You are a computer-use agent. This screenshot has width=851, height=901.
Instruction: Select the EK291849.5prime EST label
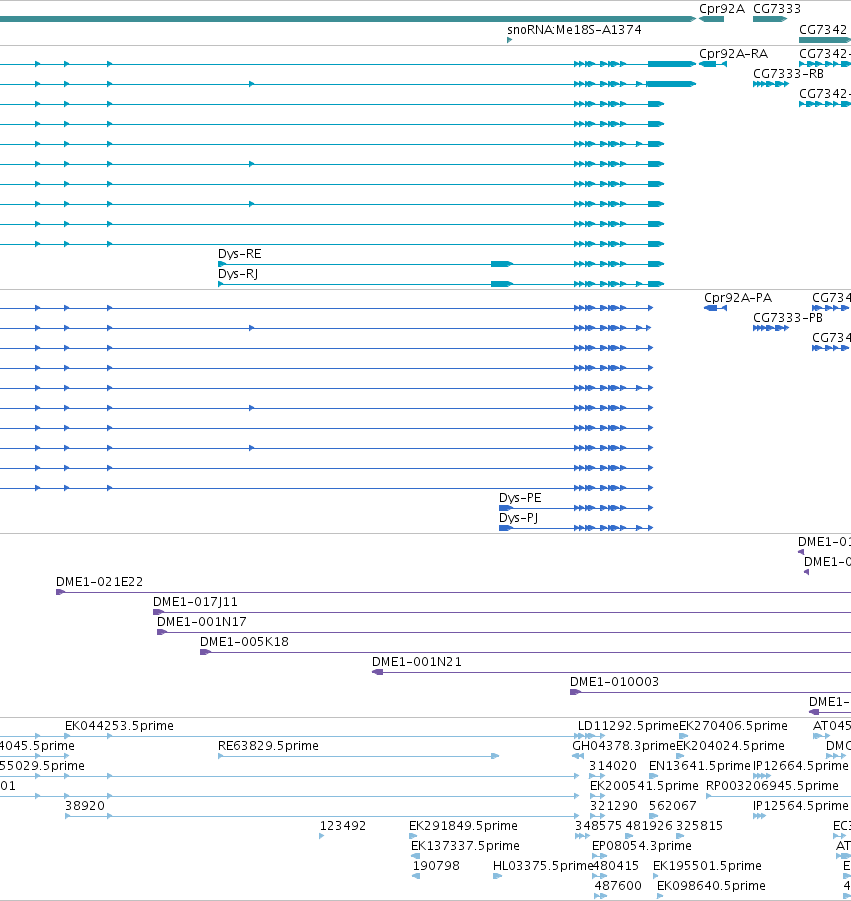pyautogui.click(x=463, y=826)
